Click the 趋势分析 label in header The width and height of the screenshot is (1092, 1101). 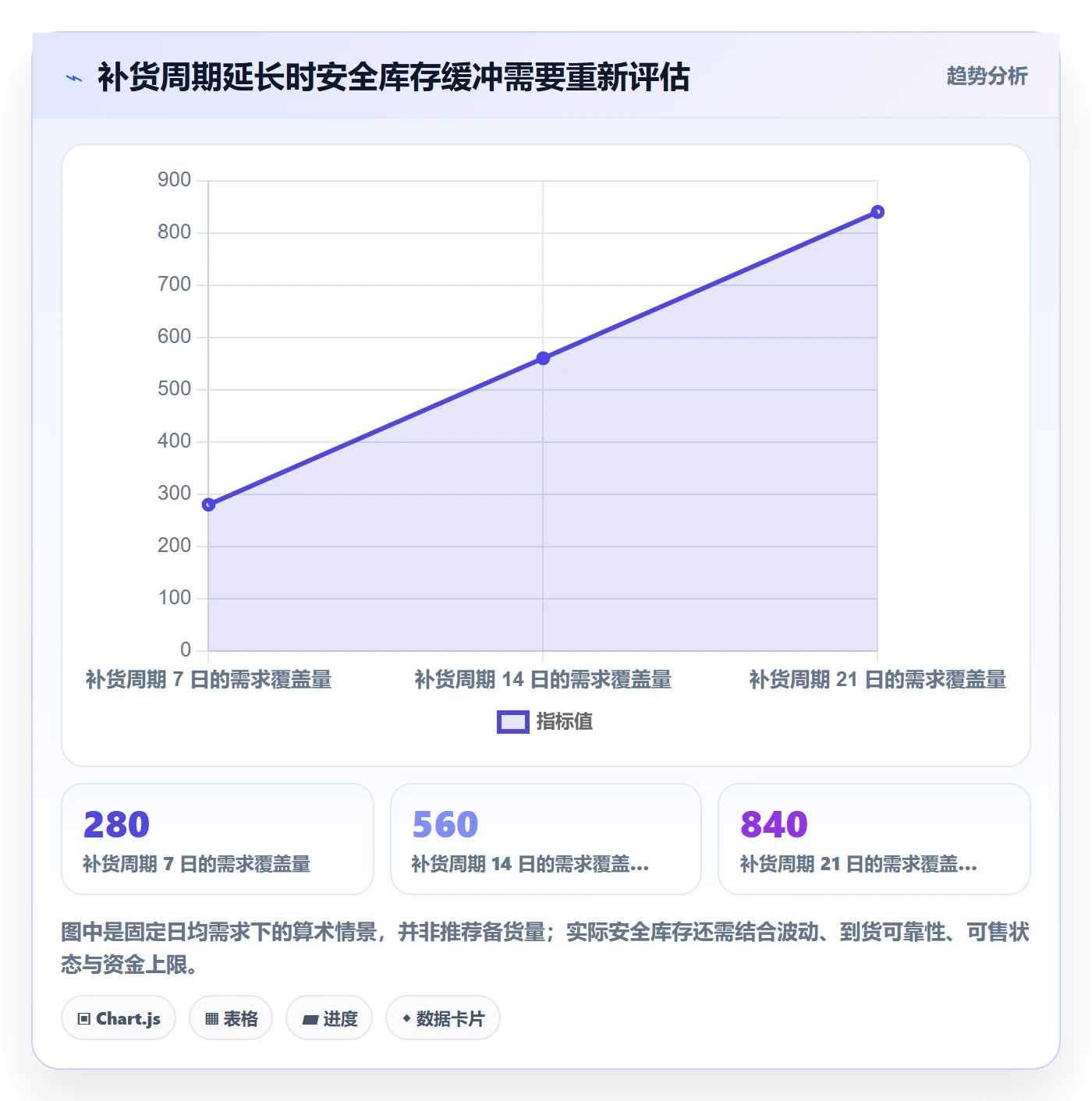[987, 76]
